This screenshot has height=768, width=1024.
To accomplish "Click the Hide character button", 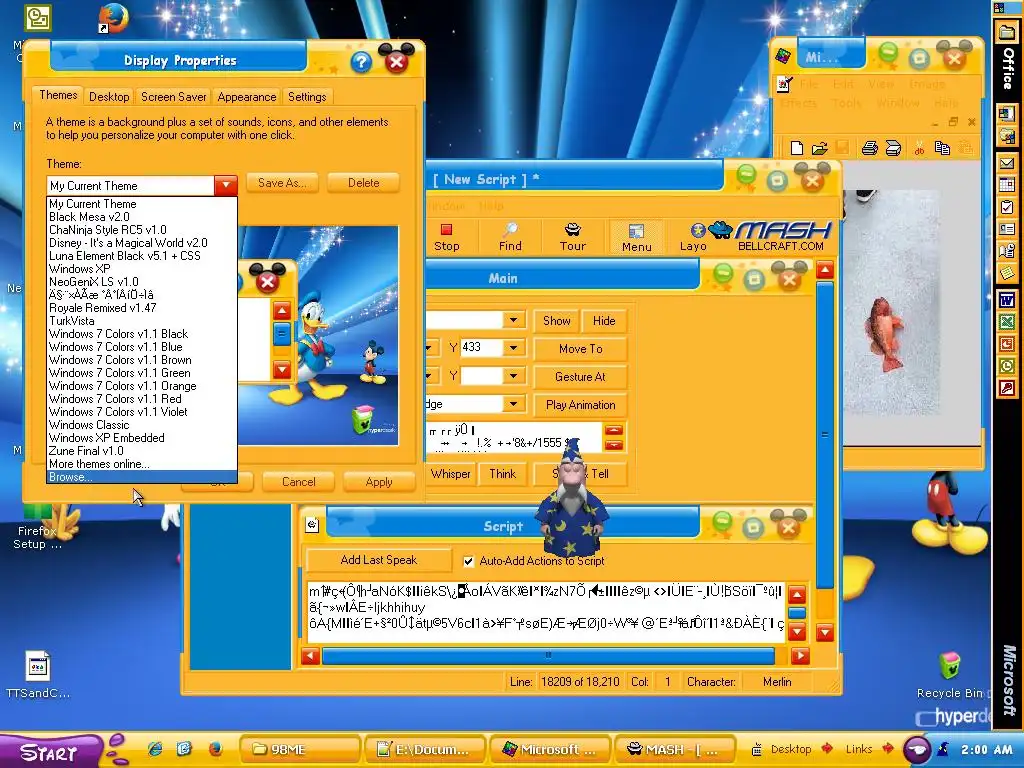I will (604, 321).
